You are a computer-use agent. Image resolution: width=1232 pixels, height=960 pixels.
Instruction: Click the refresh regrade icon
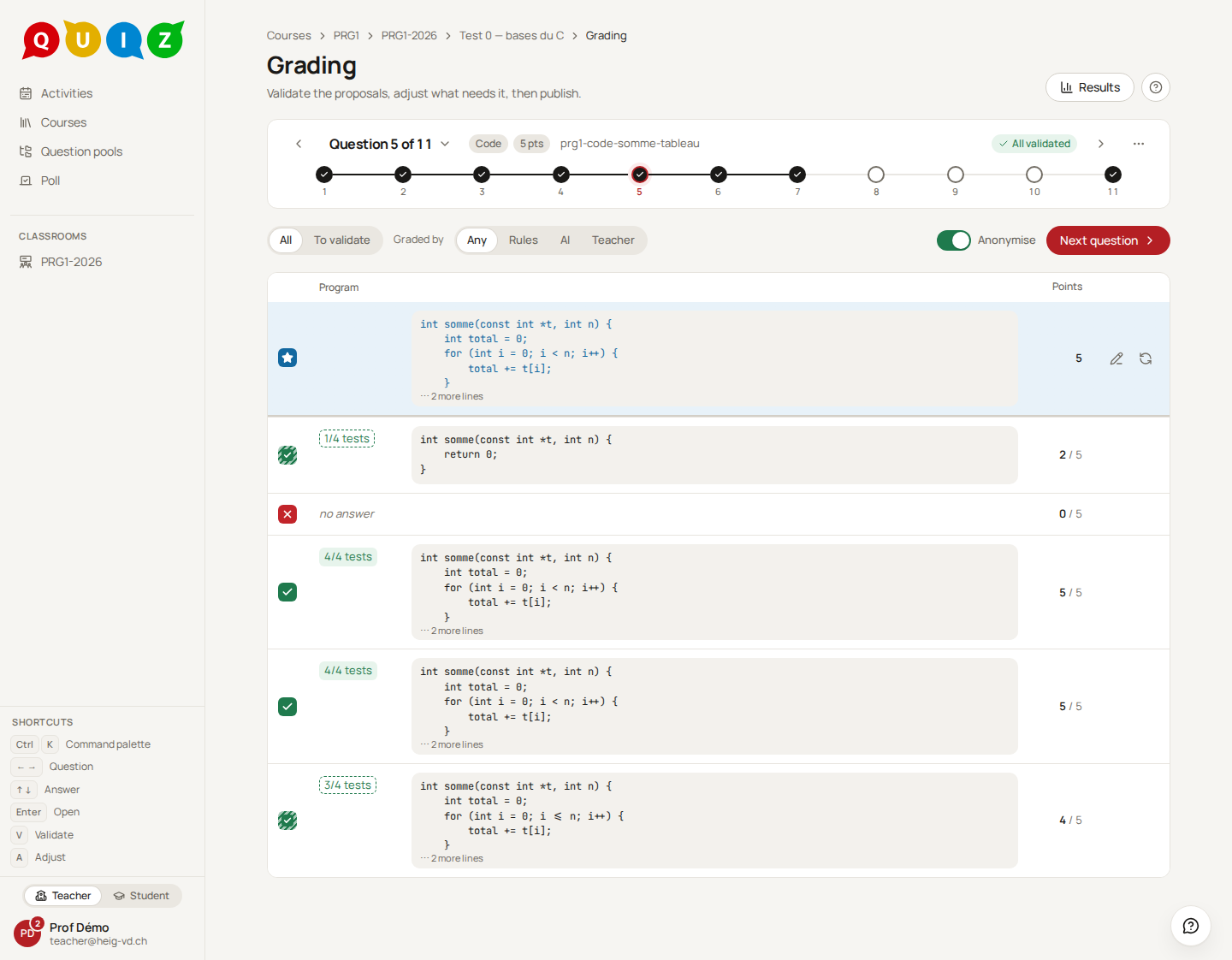click(1146, 359)
